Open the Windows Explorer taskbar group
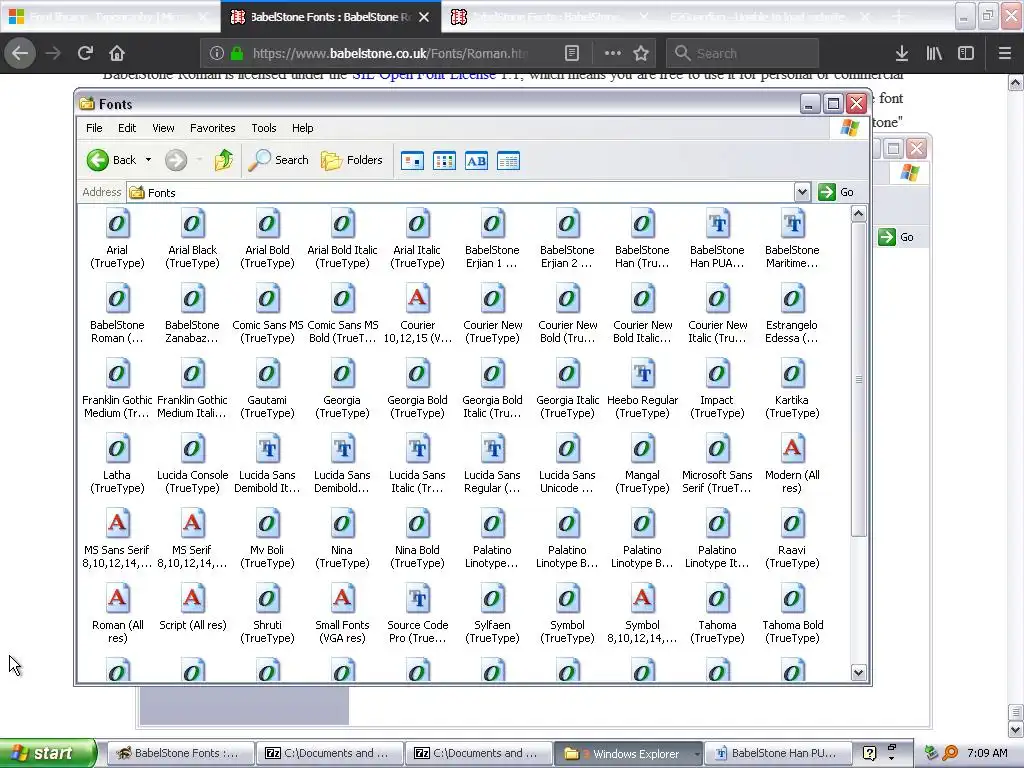Image resolution: width=1024 pixels, height=768 pixels. click(628, 753)
